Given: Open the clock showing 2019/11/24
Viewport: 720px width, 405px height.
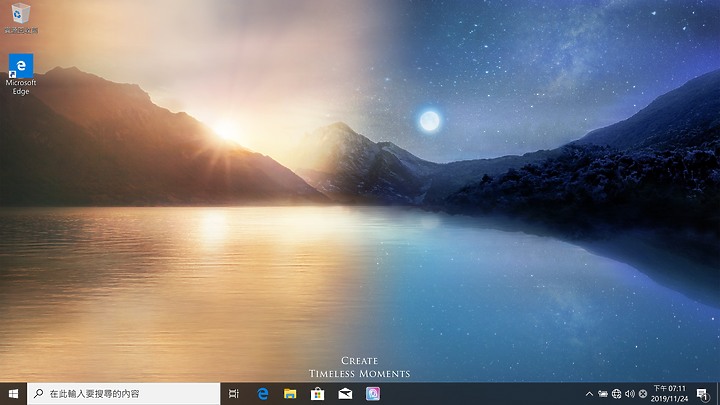Looking at the screenshot, I should [669, 394].
